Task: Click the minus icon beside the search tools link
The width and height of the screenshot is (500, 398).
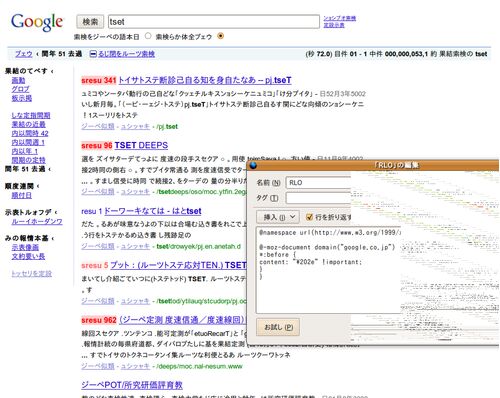Action: [x=93, y=54]
